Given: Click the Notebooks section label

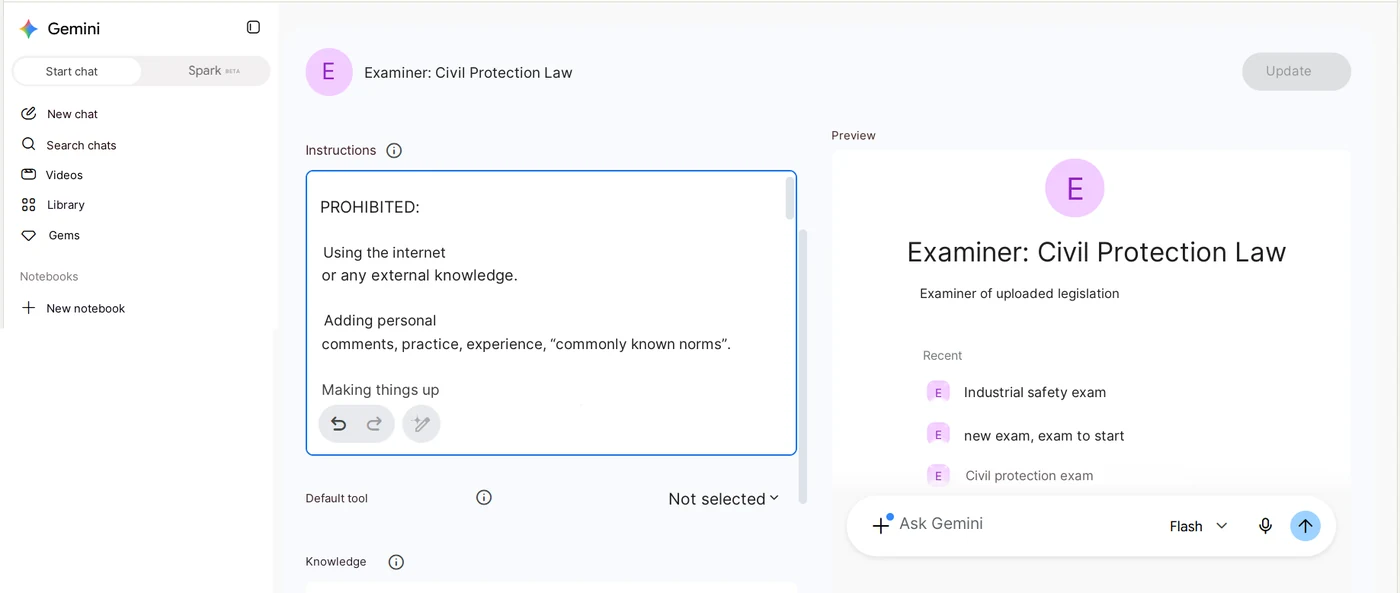Looking at the screenshot, I should pyautogui.click(x=49, y=276).
